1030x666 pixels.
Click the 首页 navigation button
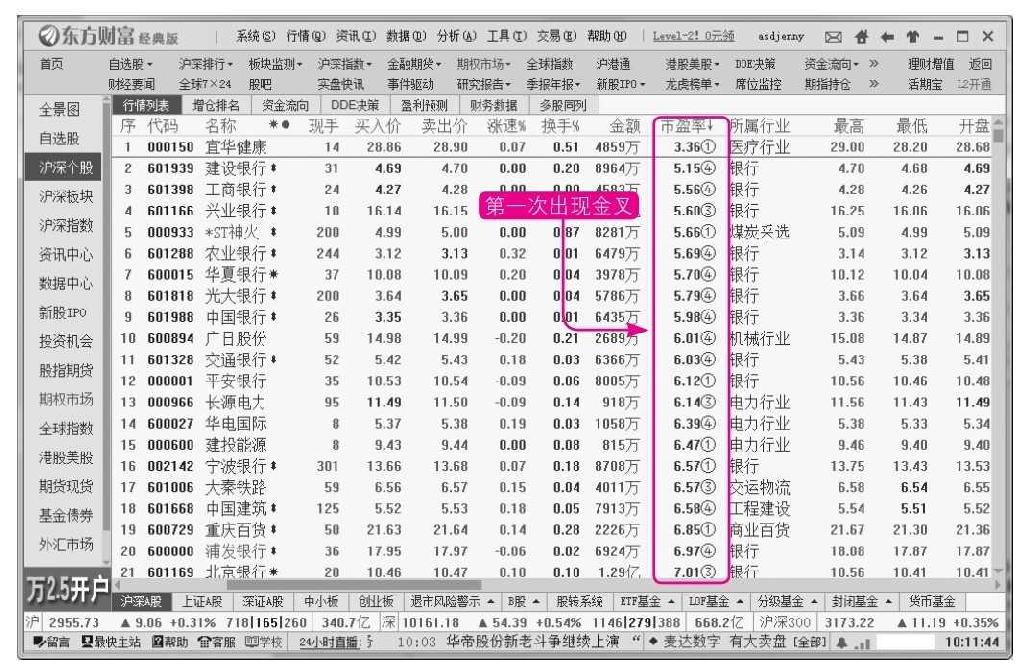point(52,64)
